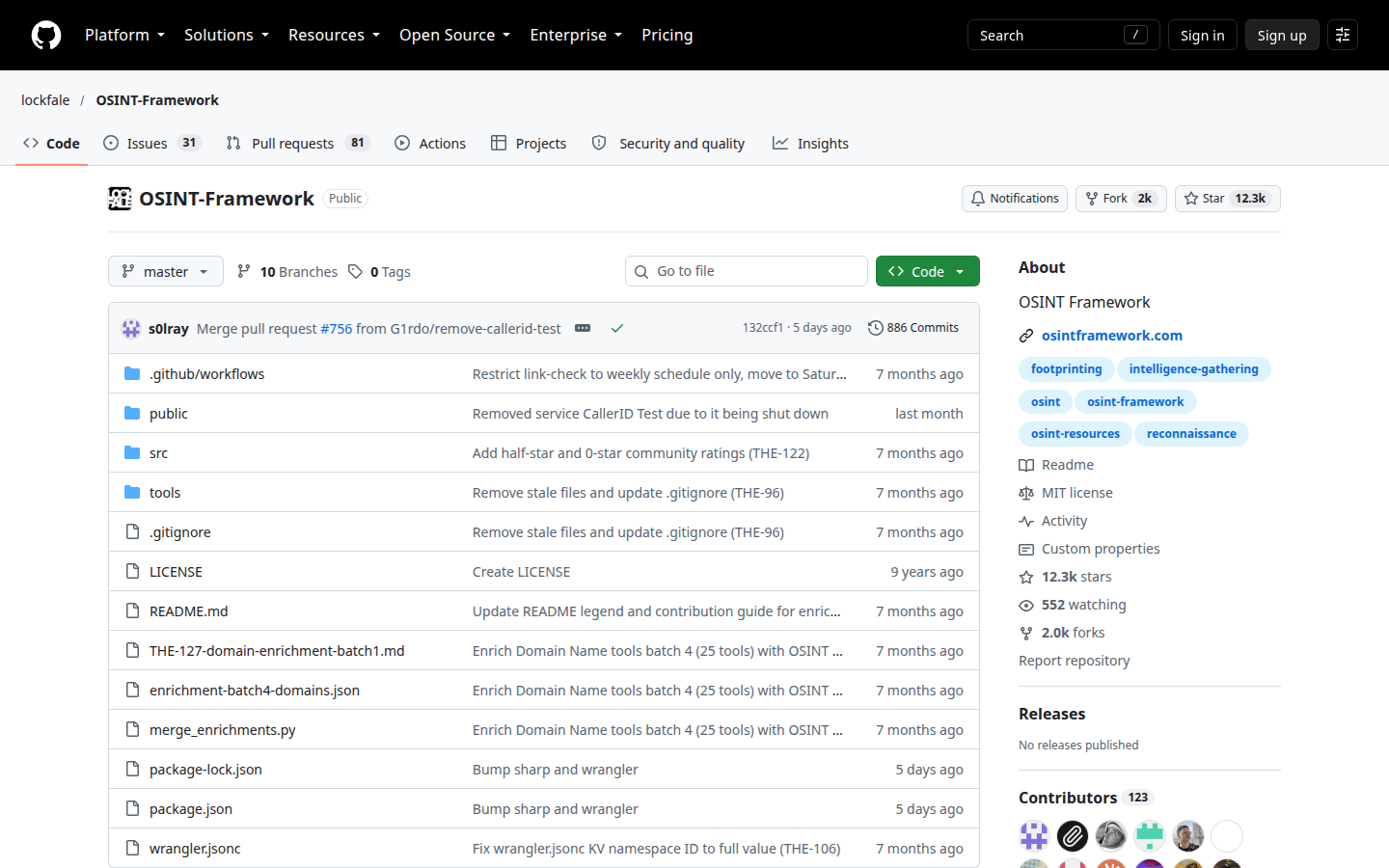Open the master branch selector dropdown

166,271
